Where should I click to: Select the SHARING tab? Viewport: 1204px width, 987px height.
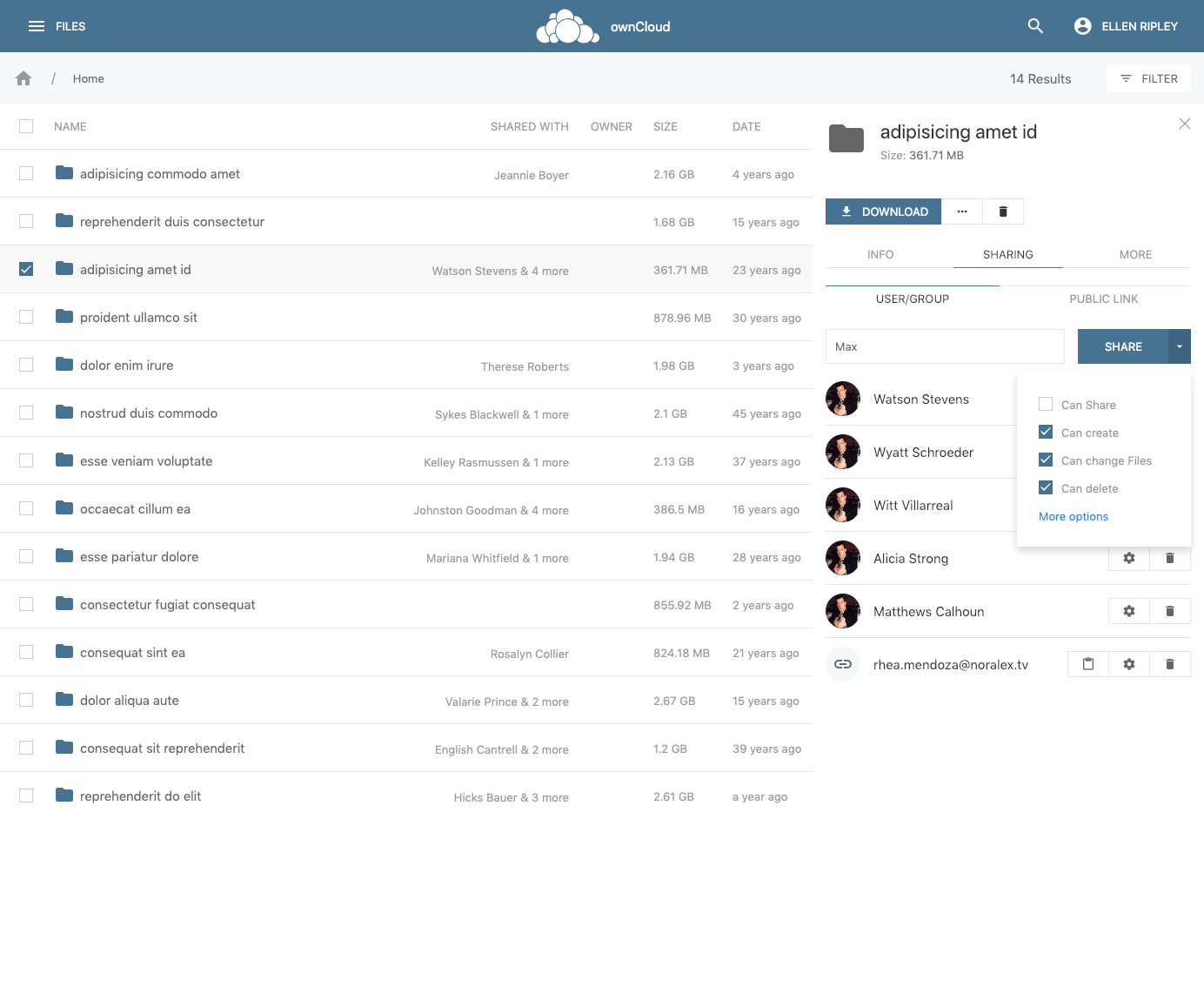tap(1008, 255)
